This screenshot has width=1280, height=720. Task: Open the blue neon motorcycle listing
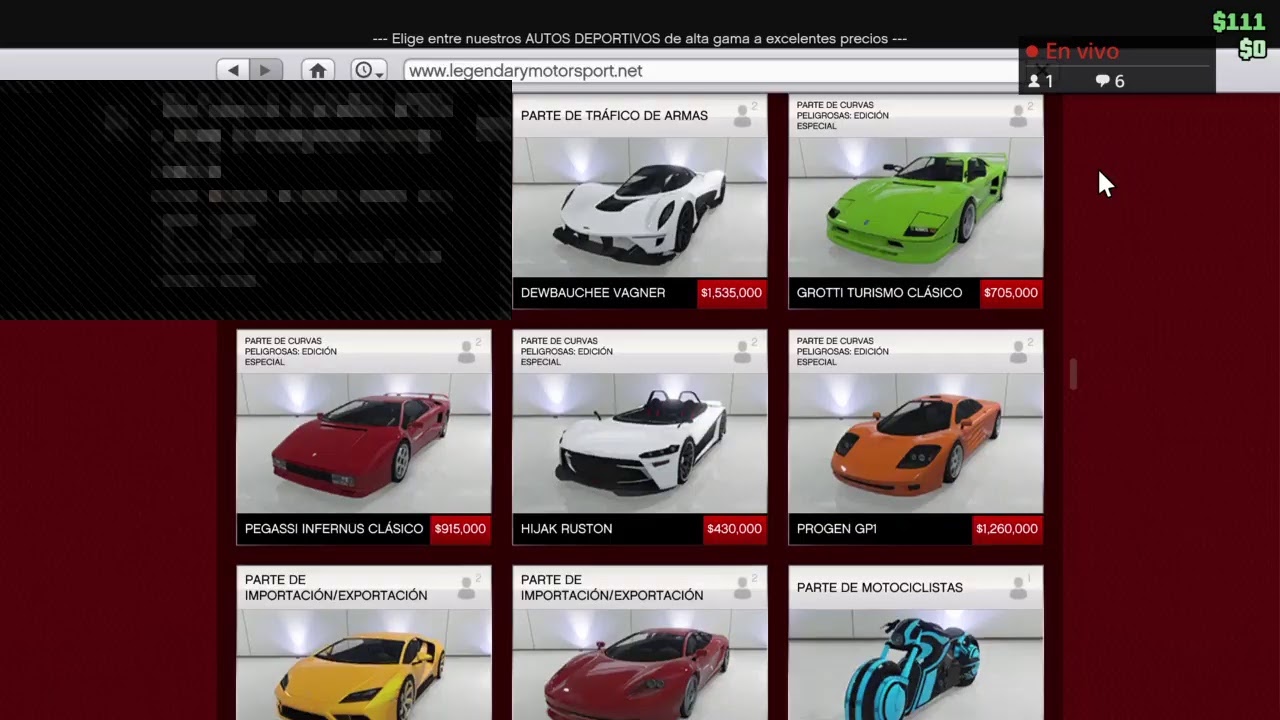[x=915, y=660]
